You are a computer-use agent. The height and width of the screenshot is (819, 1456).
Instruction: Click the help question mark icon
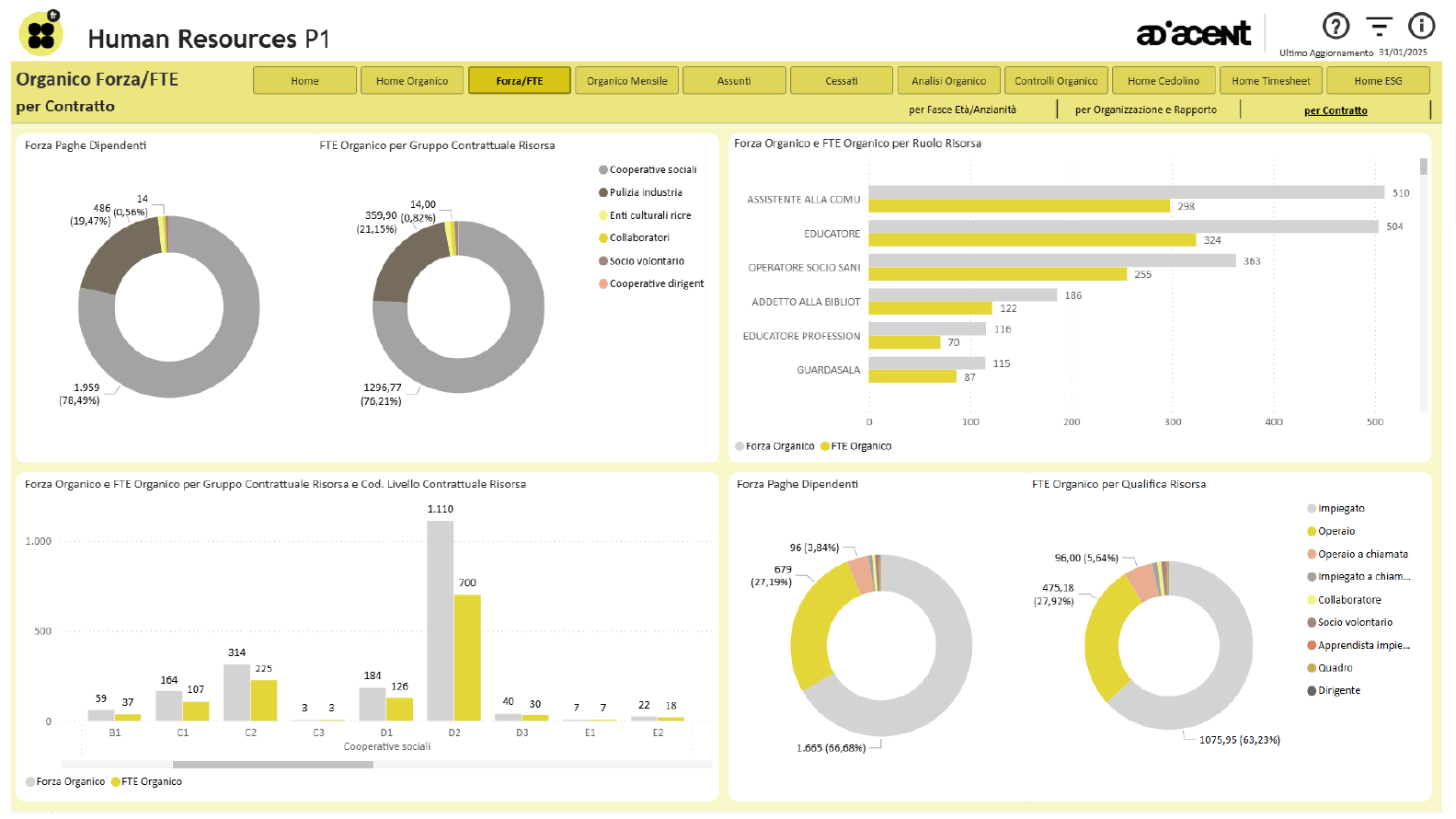(x=1336, y=26)
